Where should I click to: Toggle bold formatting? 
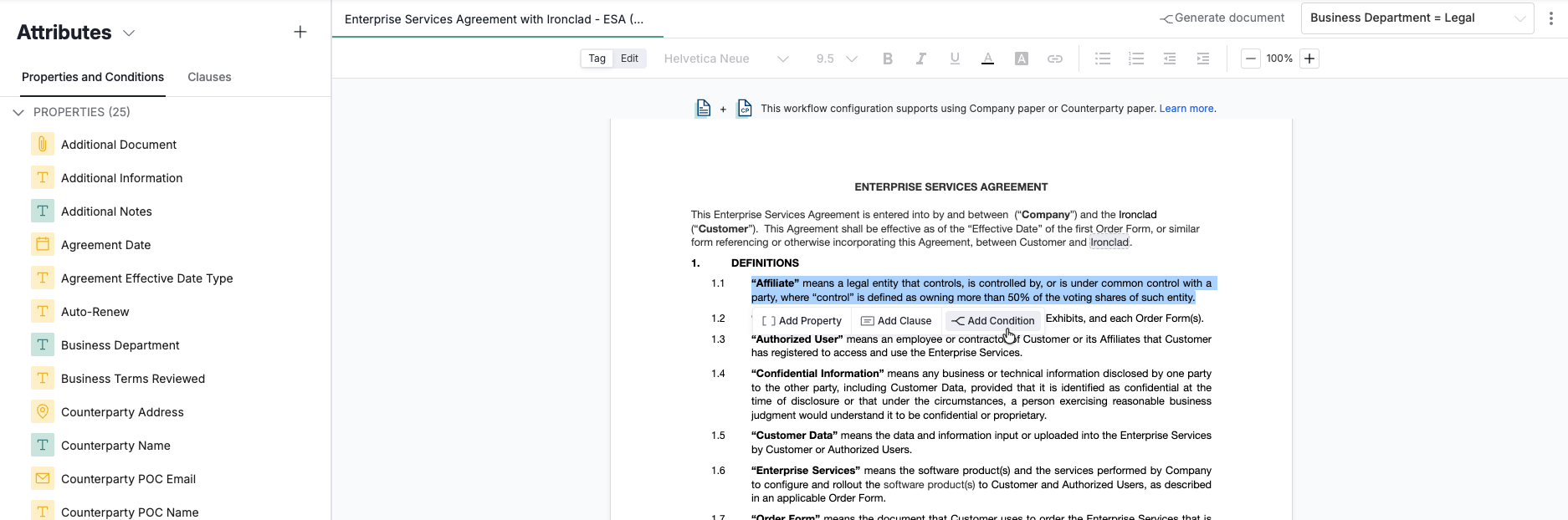(888, 59)
